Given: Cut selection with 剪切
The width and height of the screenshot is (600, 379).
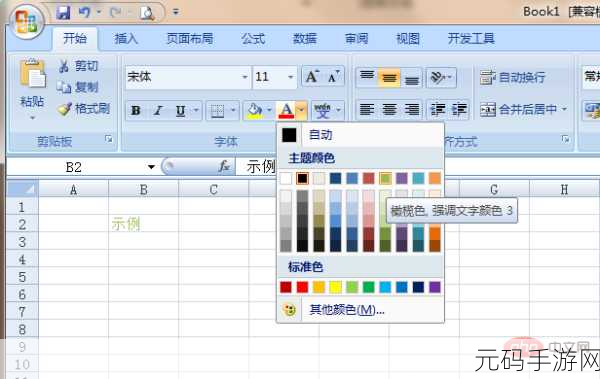Looking at the screenshot, I should 78,66.
